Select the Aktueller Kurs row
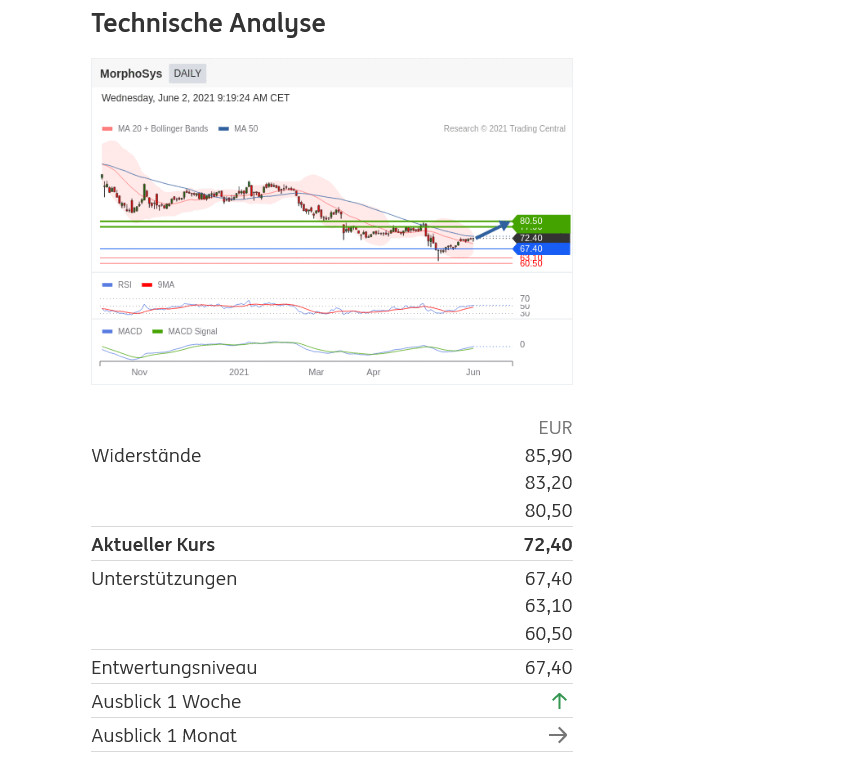 [331, 545]
